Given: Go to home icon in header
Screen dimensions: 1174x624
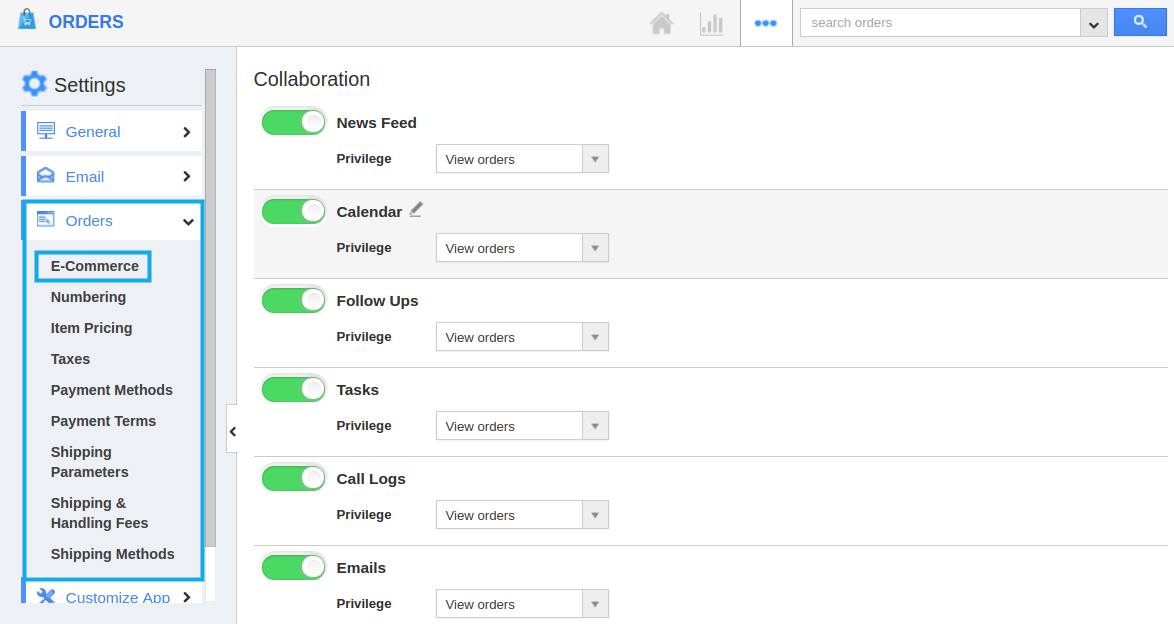Looking at the screenshot, I should [x=661, y=23].
